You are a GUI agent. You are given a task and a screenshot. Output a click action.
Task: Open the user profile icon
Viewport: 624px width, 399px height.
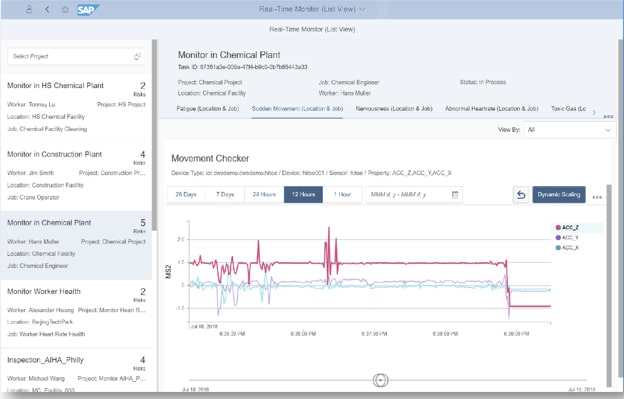(29, 9)
